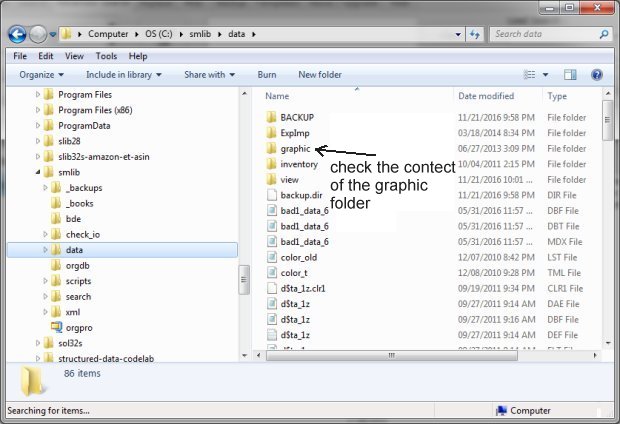Select the color_t file icon
Screen dimensions: 620x424
[271, 273]
